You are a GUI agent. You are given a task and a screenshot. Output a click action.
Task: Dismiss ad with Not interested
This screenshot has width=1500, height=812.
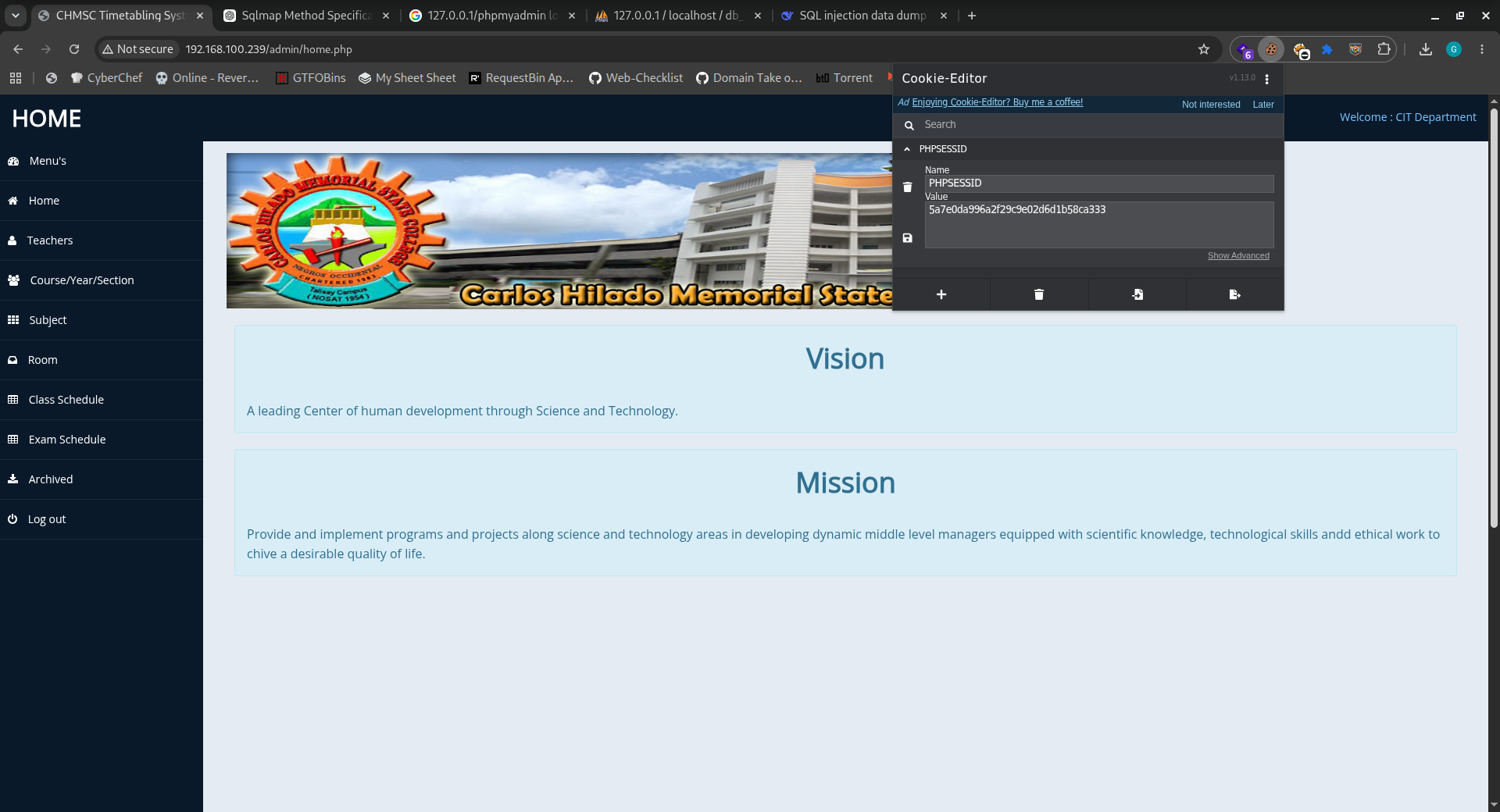click(x=1211, y=105)
